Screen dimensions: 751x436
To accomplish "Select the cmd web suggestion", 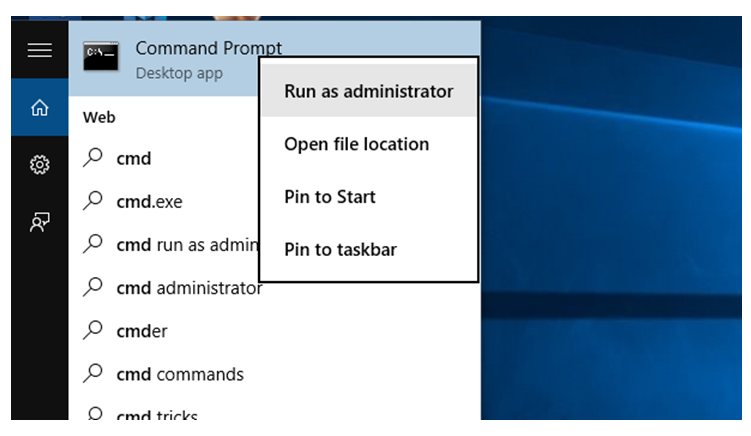I will (134, 159).
